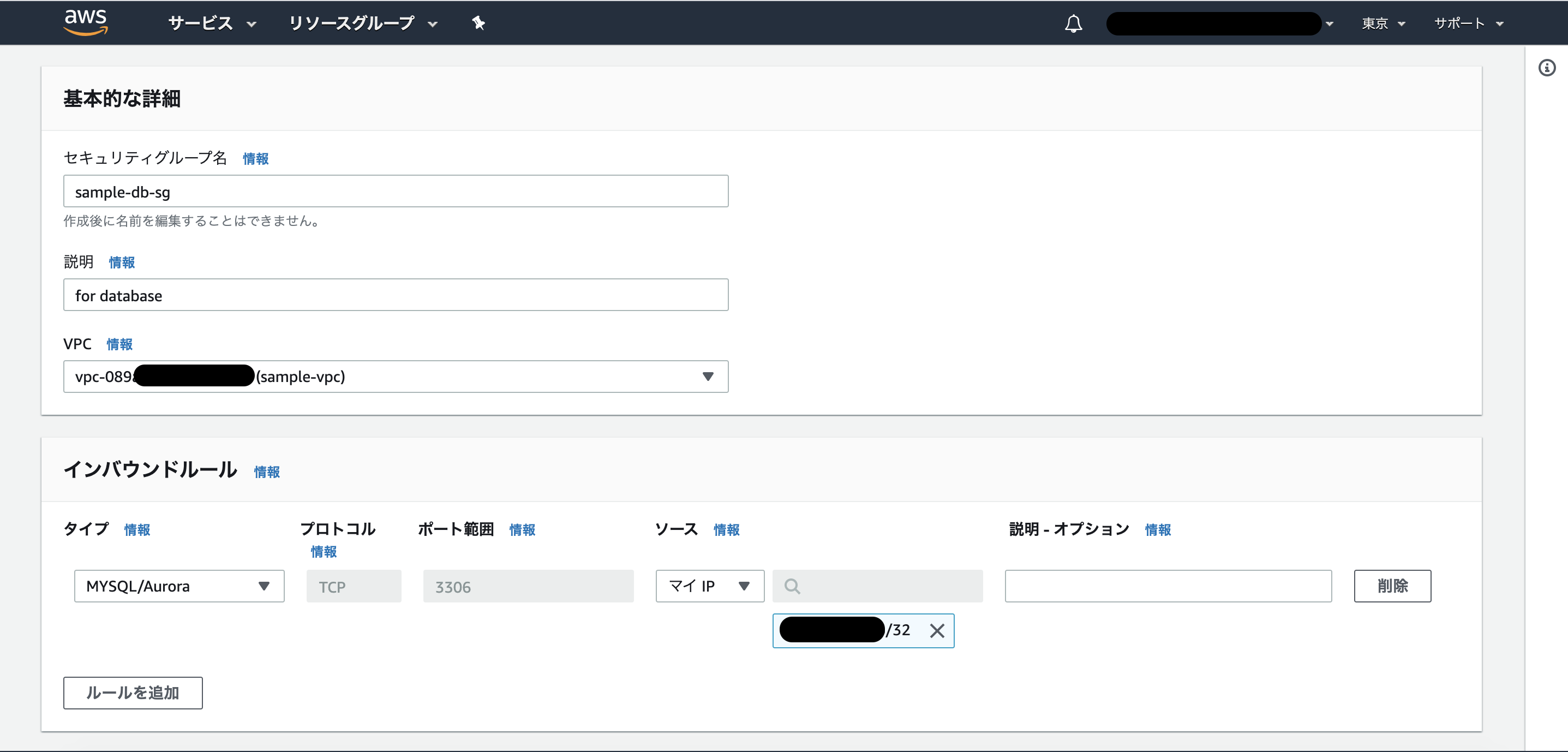The height and width of the screenshot is (752, 1568).
Task: Click the 削除 button for the rule
Action: click(1392, 586)
